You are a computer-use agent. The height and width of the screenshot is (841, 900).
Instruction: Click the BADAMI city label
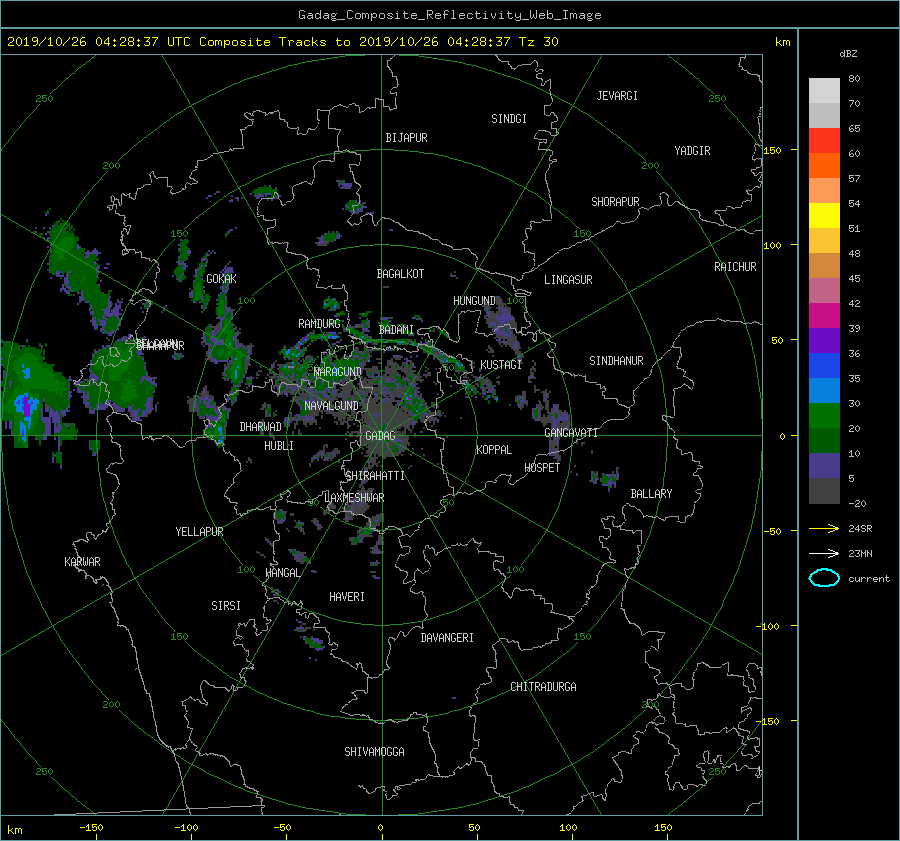(x=396, y=330)
